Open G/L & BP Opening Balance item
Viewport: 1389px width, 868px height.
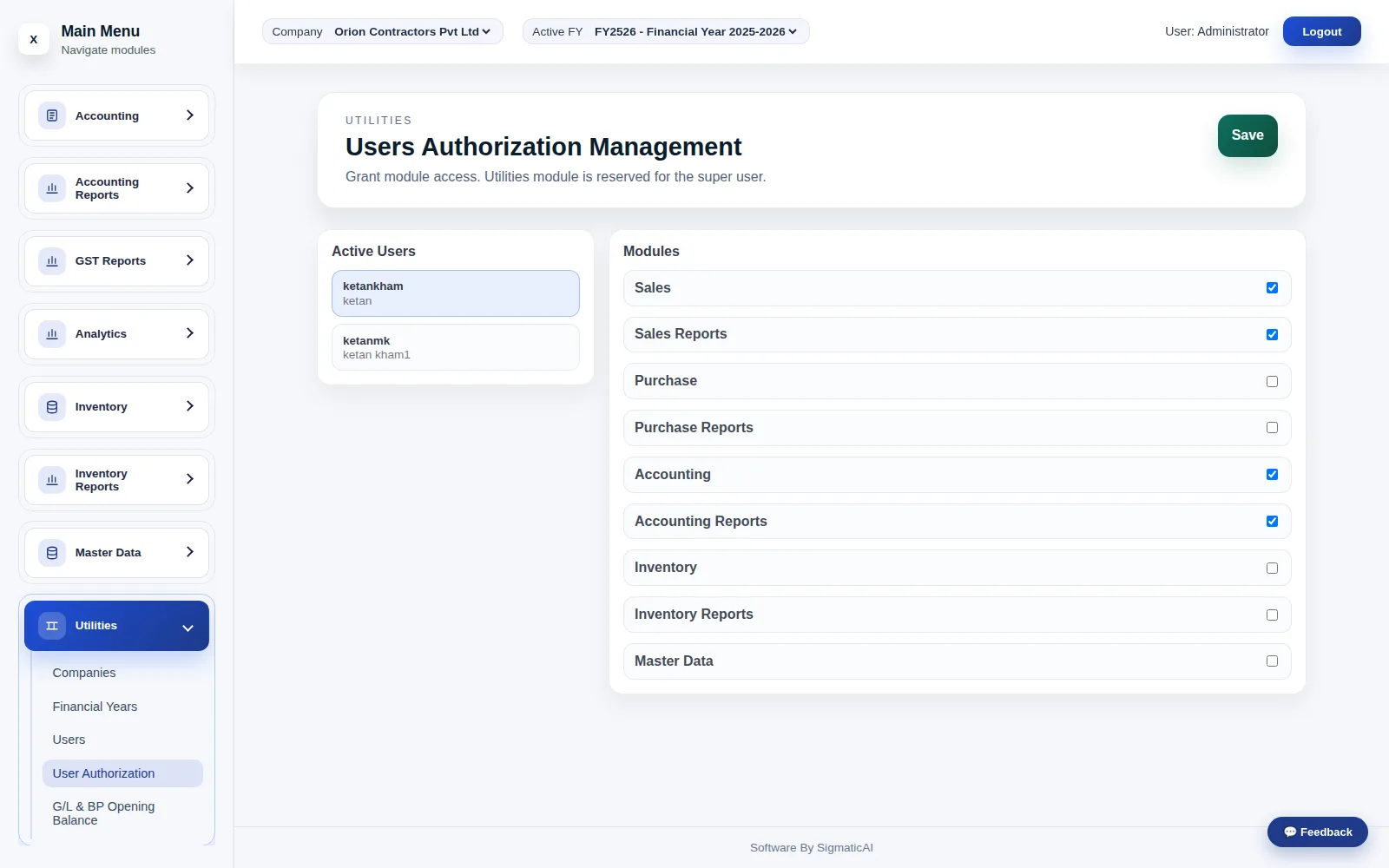point(122,813)
